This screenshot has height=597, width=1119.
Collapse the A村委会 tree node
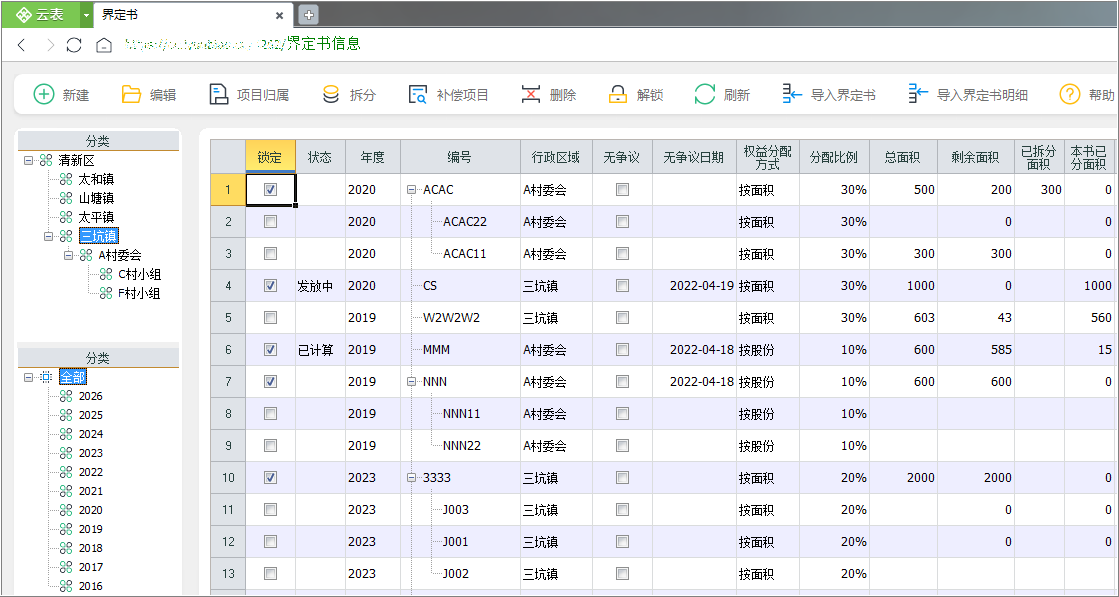[69, 255]
